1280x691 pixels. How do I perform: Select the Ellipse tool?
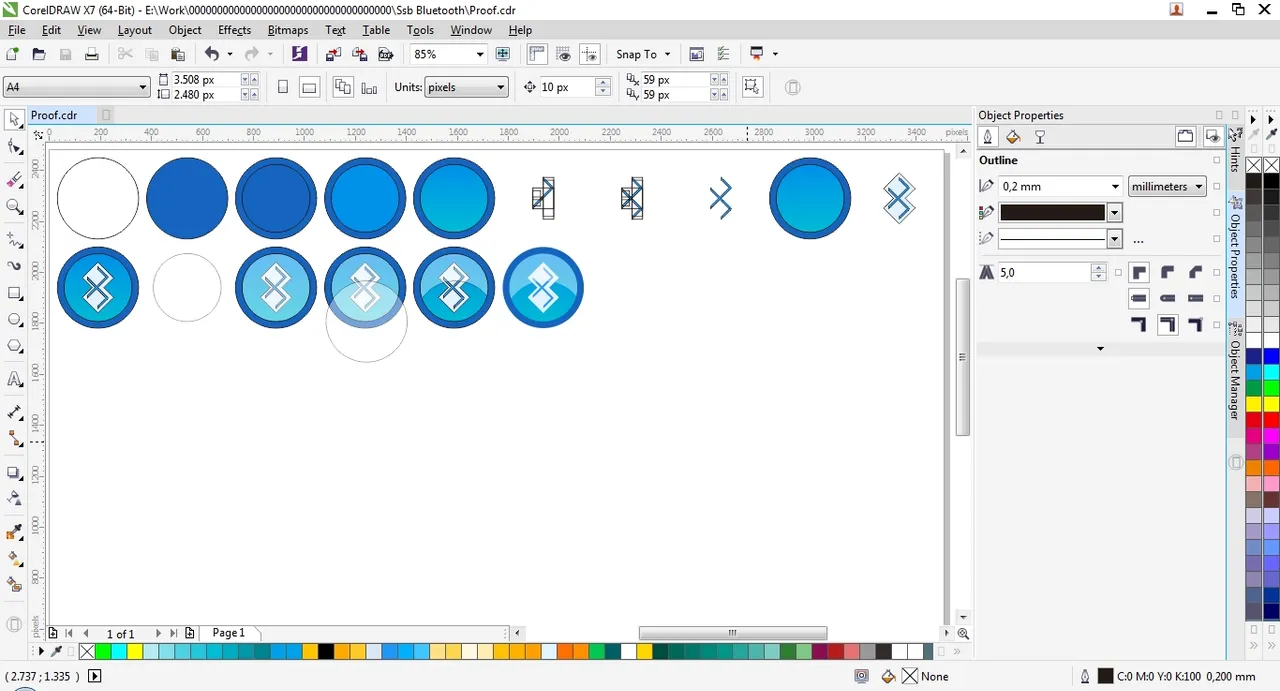click(x=14, y=320)
